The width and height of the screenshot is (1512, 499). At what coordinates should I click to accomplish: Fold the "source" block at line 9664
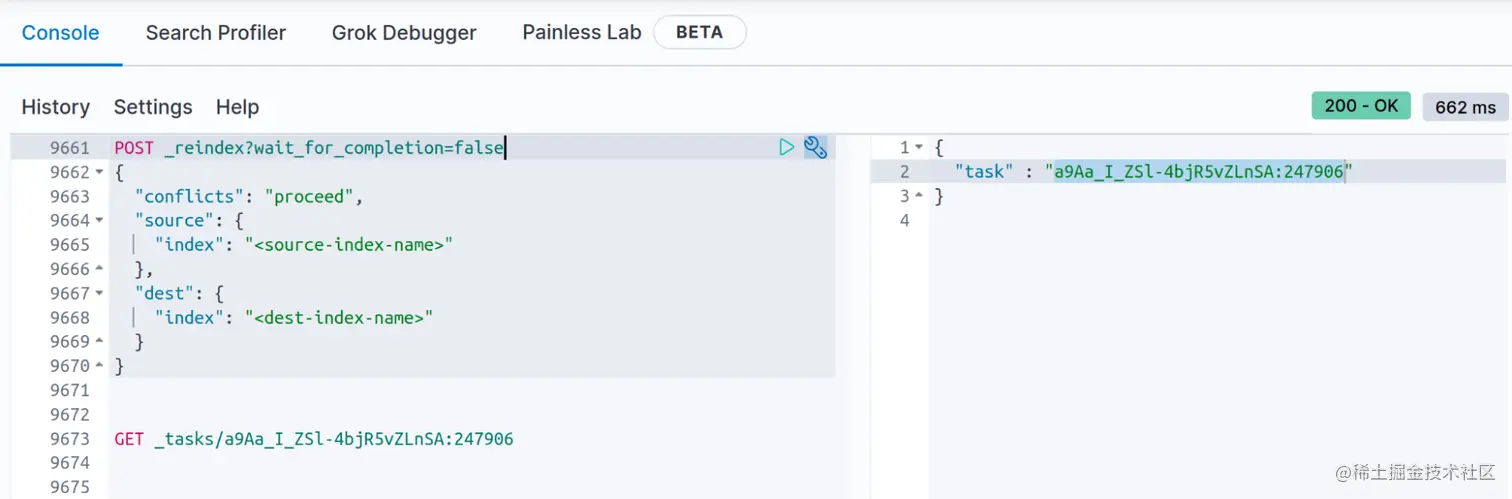click(x=99, y=221)
